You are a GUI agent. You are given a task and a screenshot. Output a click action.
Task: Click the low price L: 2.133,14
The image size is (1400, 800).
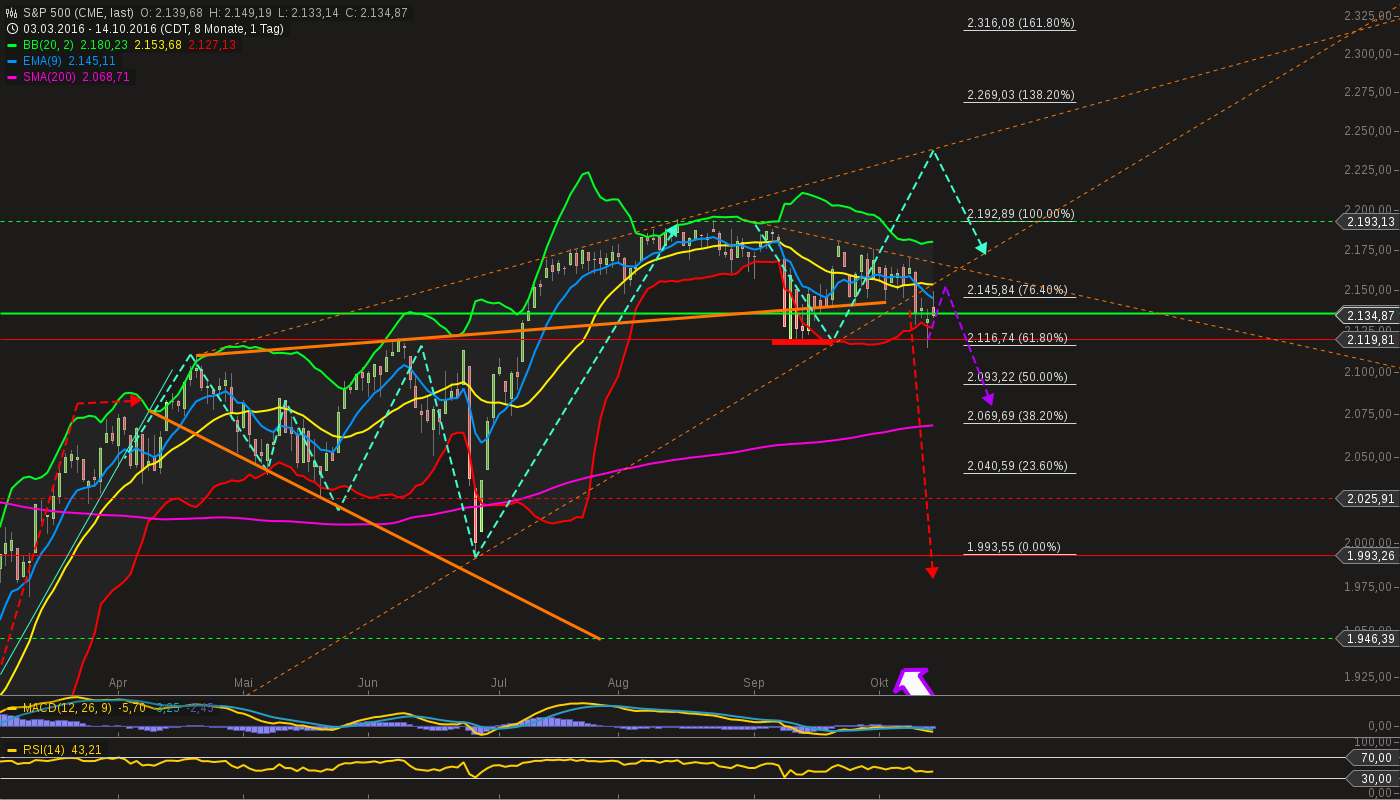(x=309, y=13)
